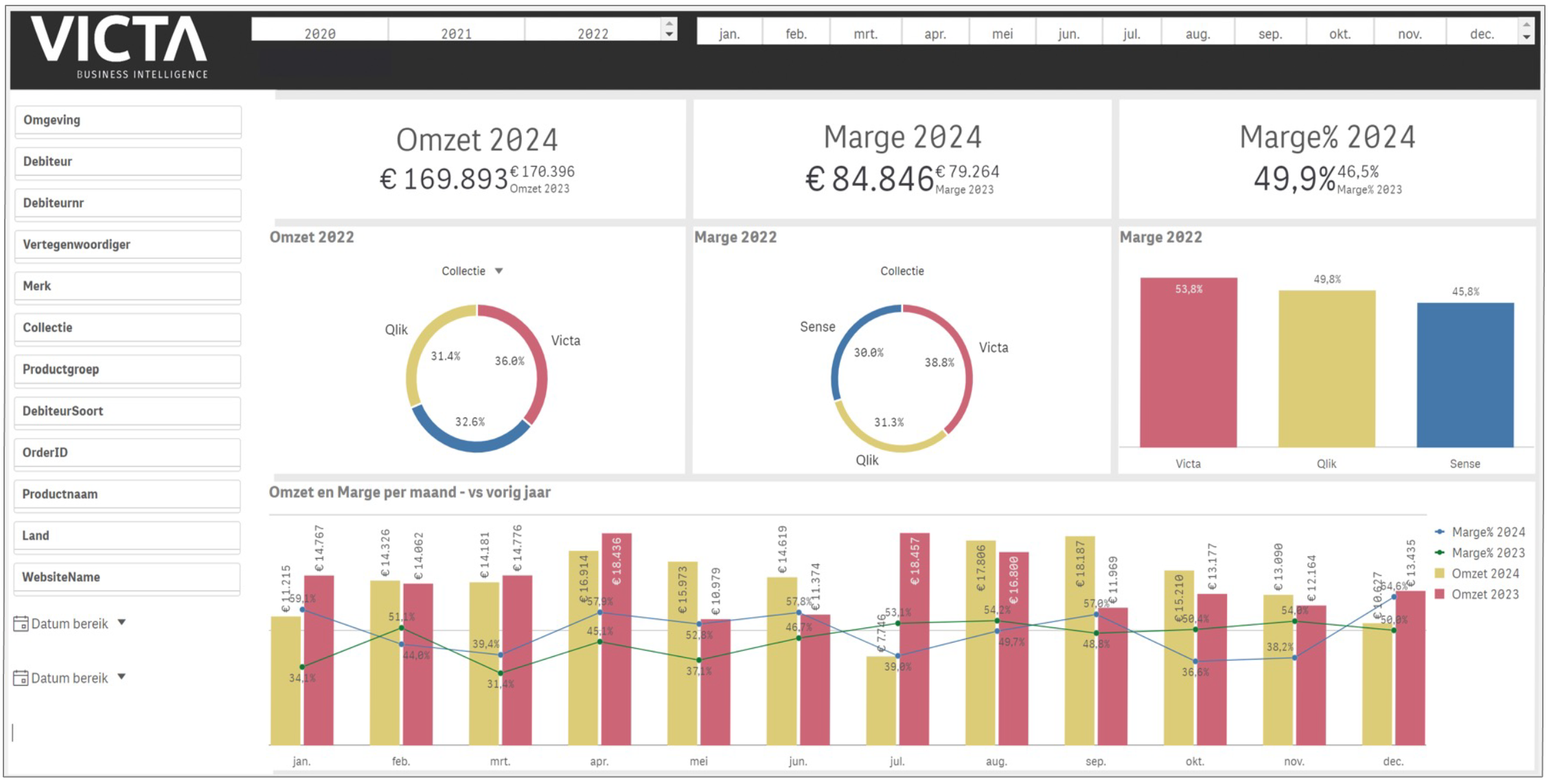Click the Omzet 2023 bar for jul.
Image resolution: width=1549 pixels, height=784 pixels.
[x=915, y=638]
